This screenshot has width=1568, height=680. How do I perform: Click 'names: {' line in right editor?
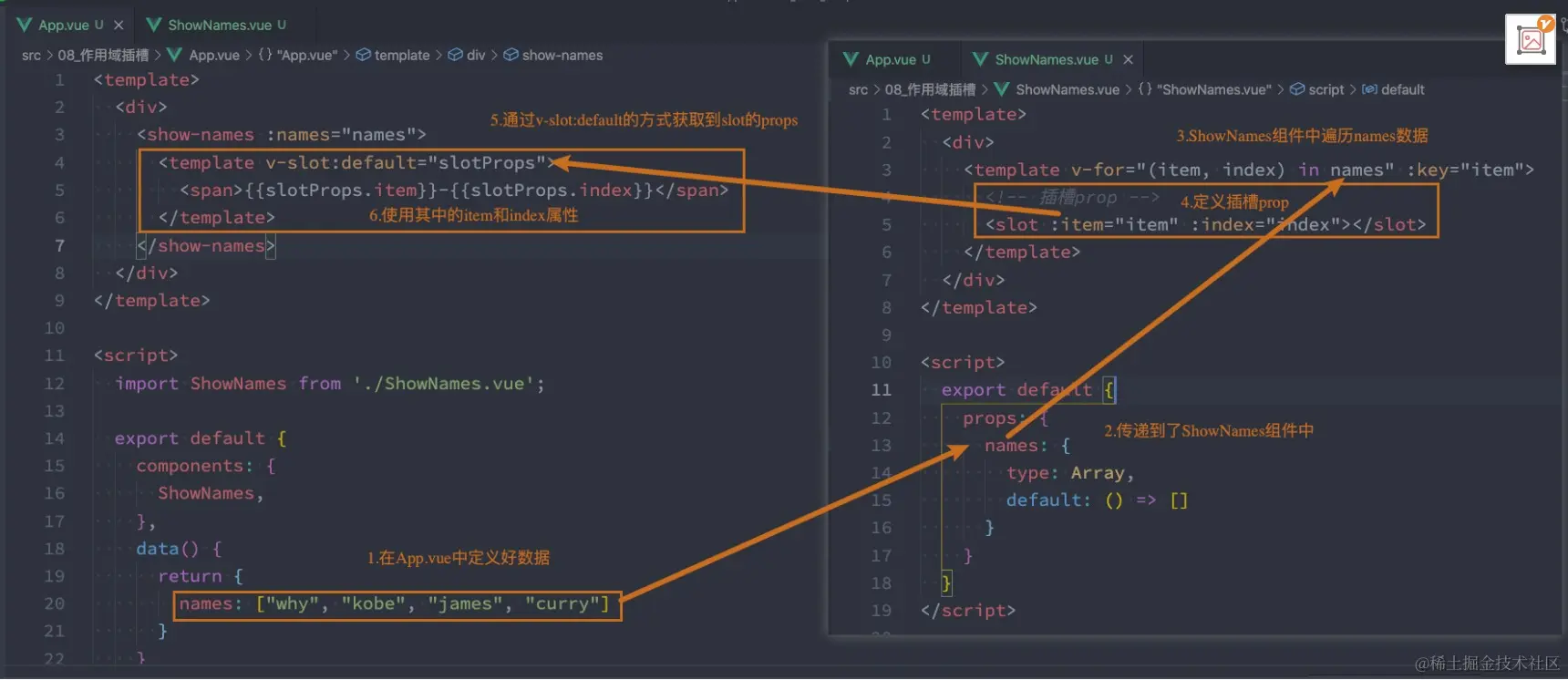(1027, 446)
